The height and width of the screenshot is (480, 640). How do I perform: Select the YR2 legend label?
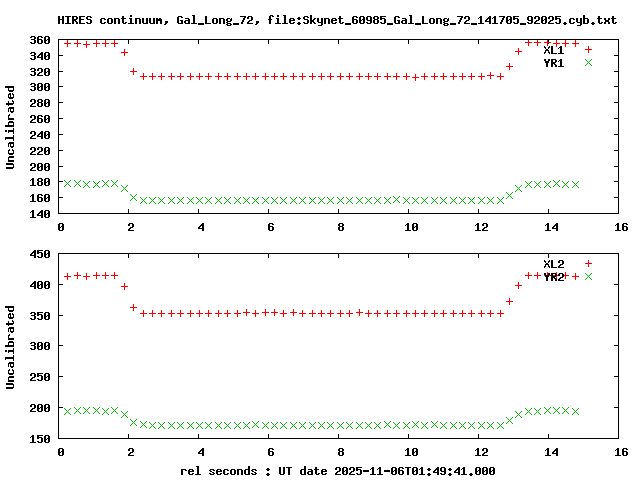(553, 277)
